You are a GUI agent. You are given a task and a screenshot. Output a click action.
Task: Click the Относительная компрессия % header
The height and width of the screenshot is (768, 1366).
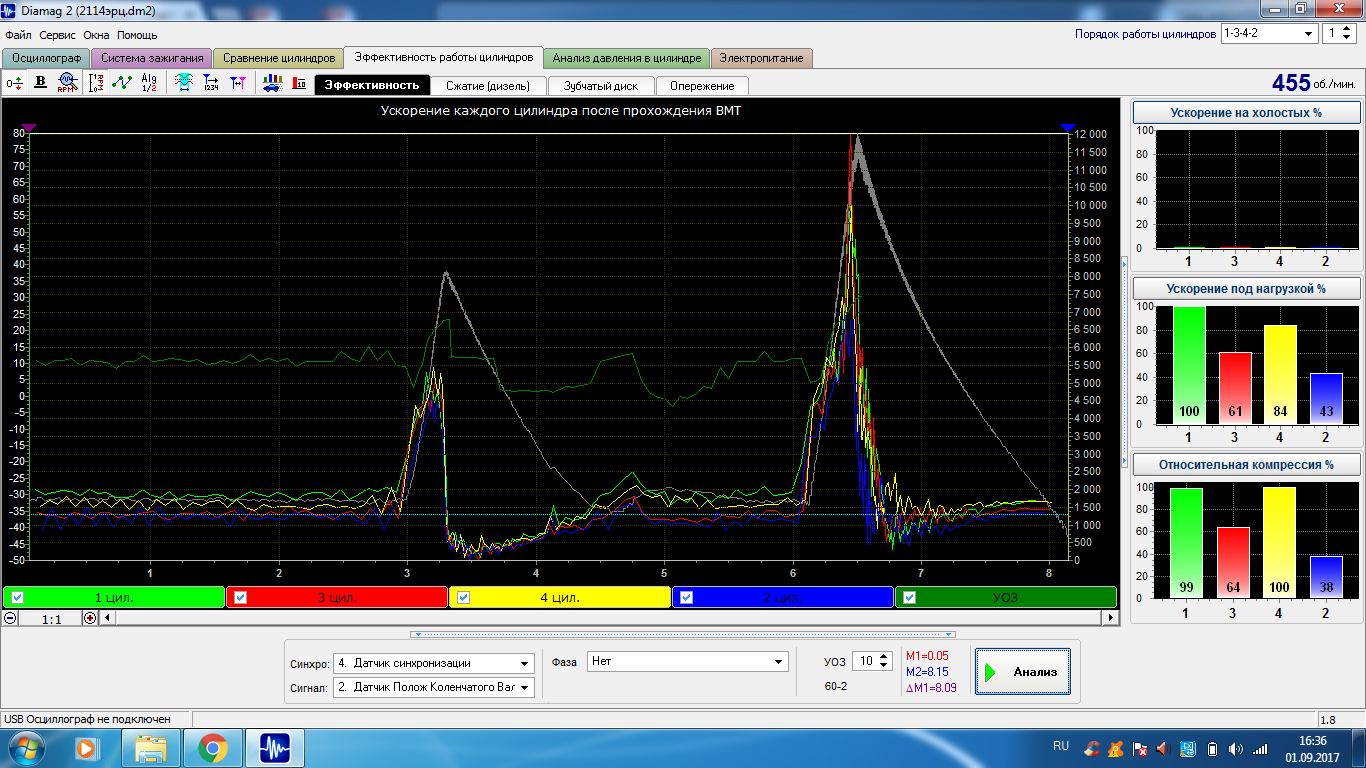(1246, 464)
